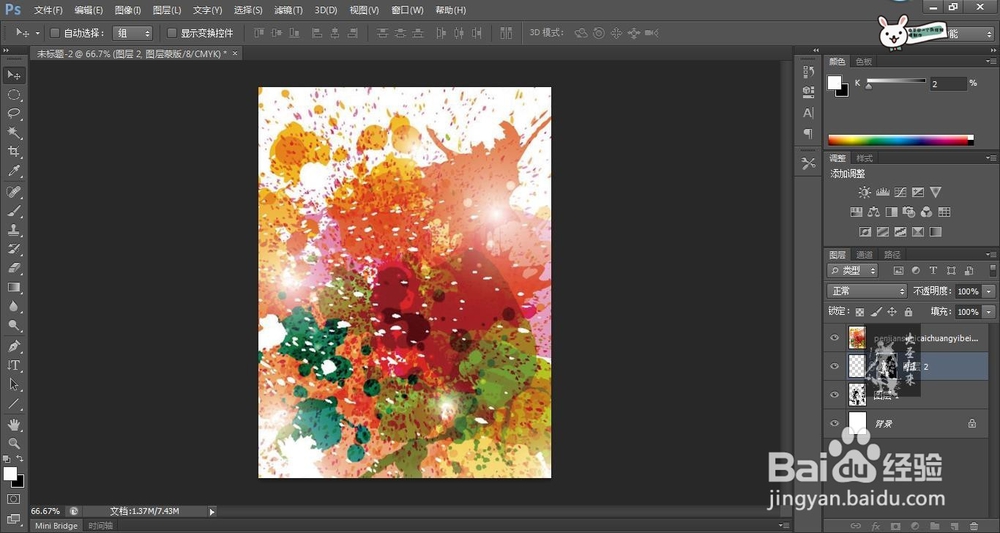Open the 文件(F) menu

pyautogui.click(x=48, y=10)
